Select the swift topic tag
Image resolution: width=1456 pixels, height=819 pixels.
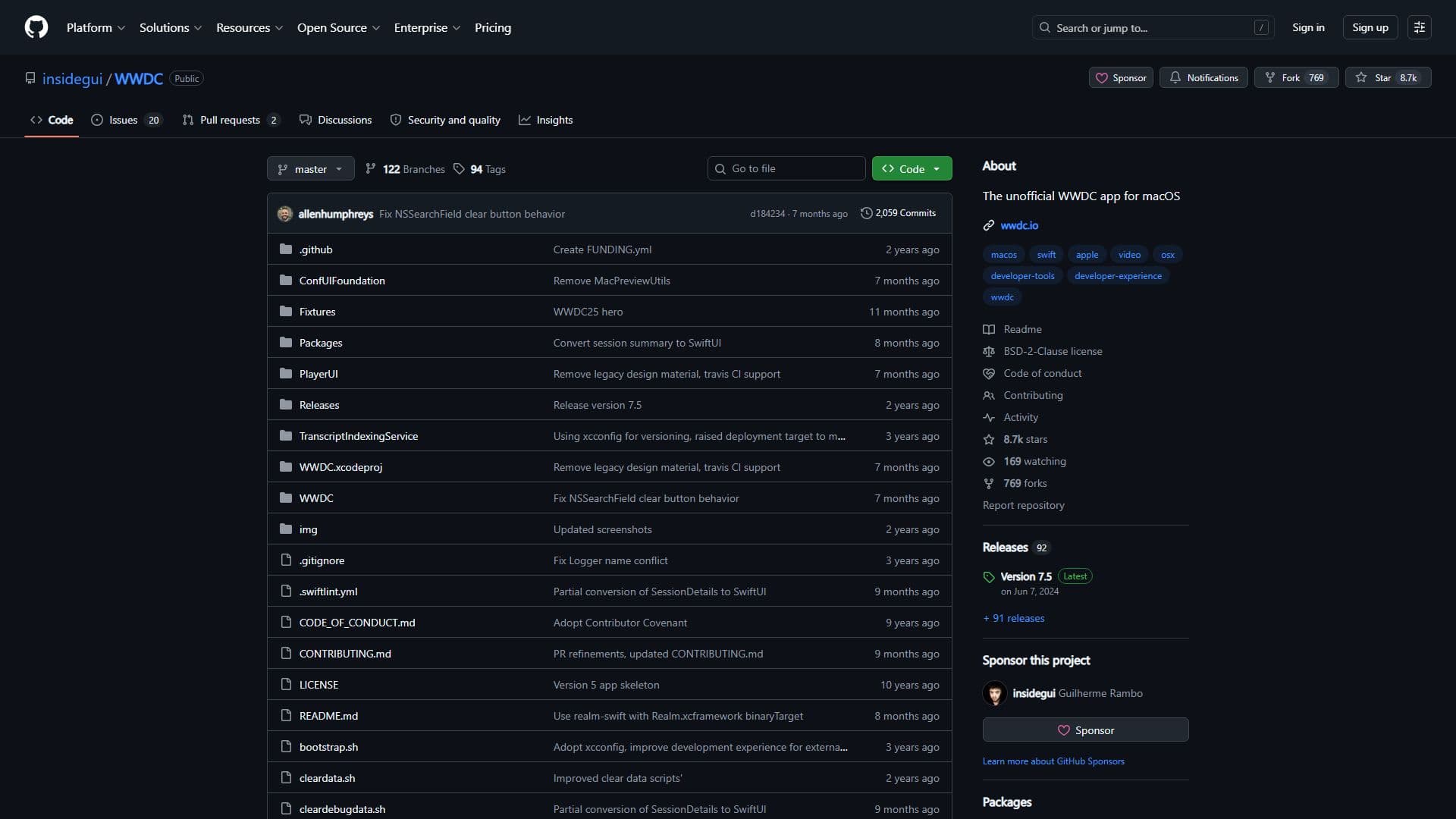click(x=1046, y=255)
